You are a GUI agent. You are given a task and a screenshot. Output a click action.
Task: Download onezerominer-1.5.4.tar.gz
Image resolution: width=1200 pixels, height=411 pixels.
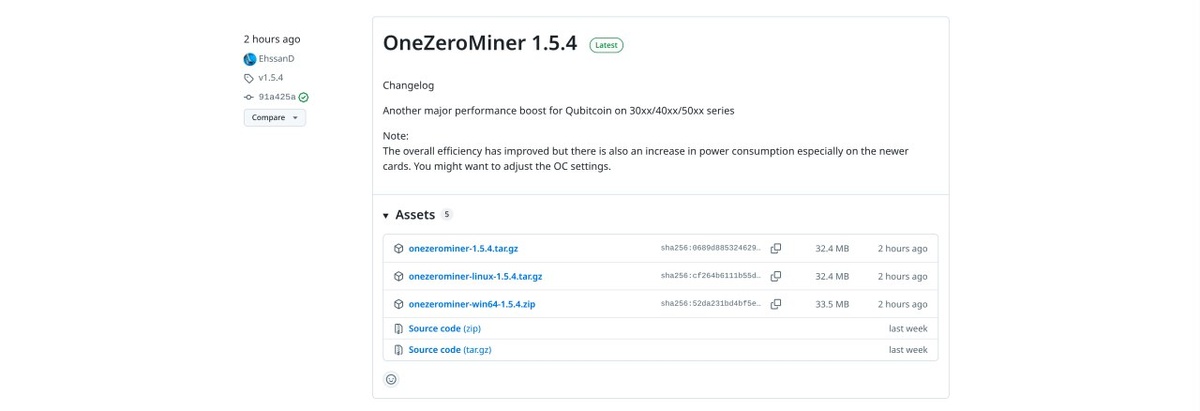463,248
